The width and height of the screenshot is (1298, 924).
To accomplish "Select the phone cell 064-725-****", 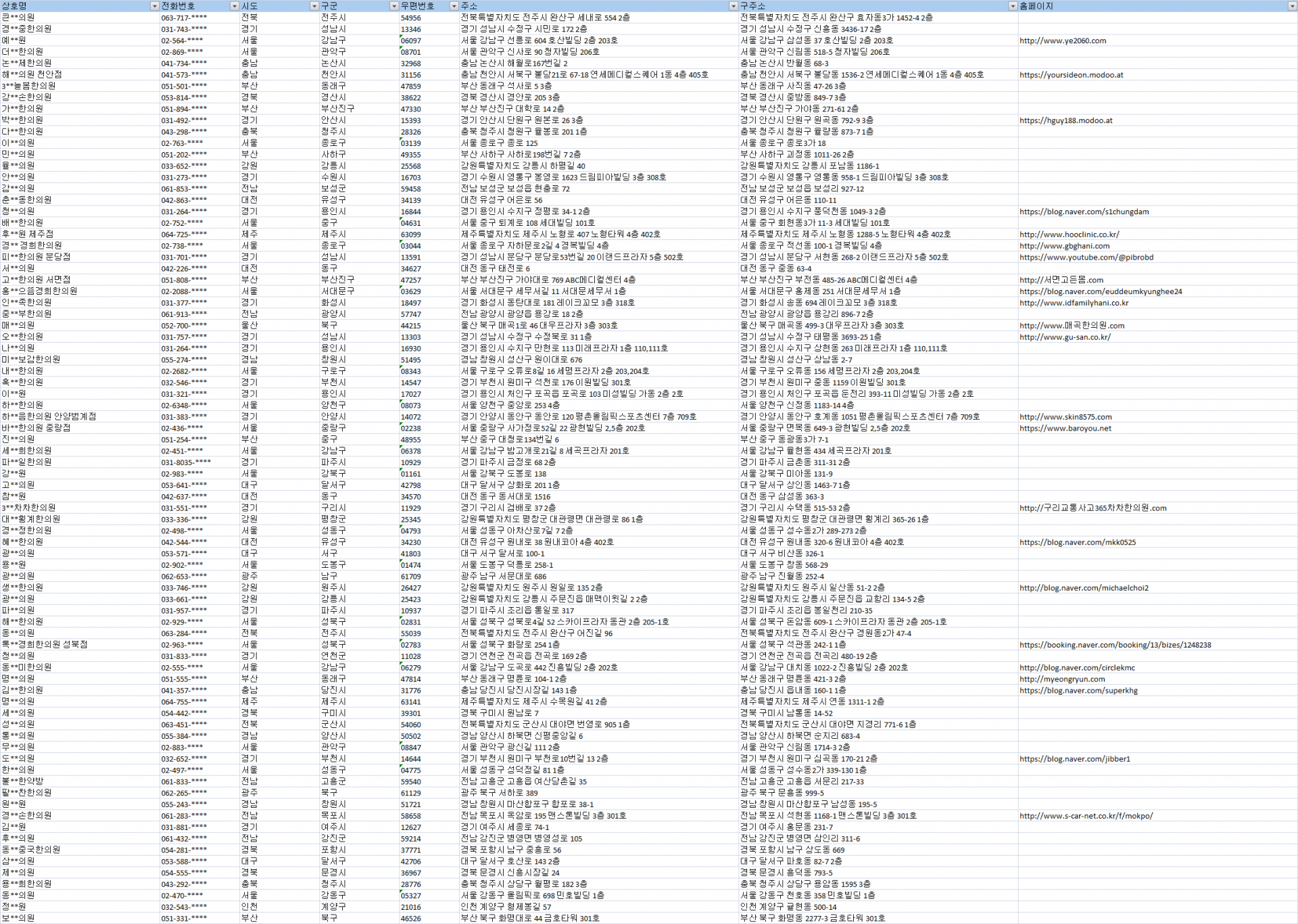I will point(184,235).
